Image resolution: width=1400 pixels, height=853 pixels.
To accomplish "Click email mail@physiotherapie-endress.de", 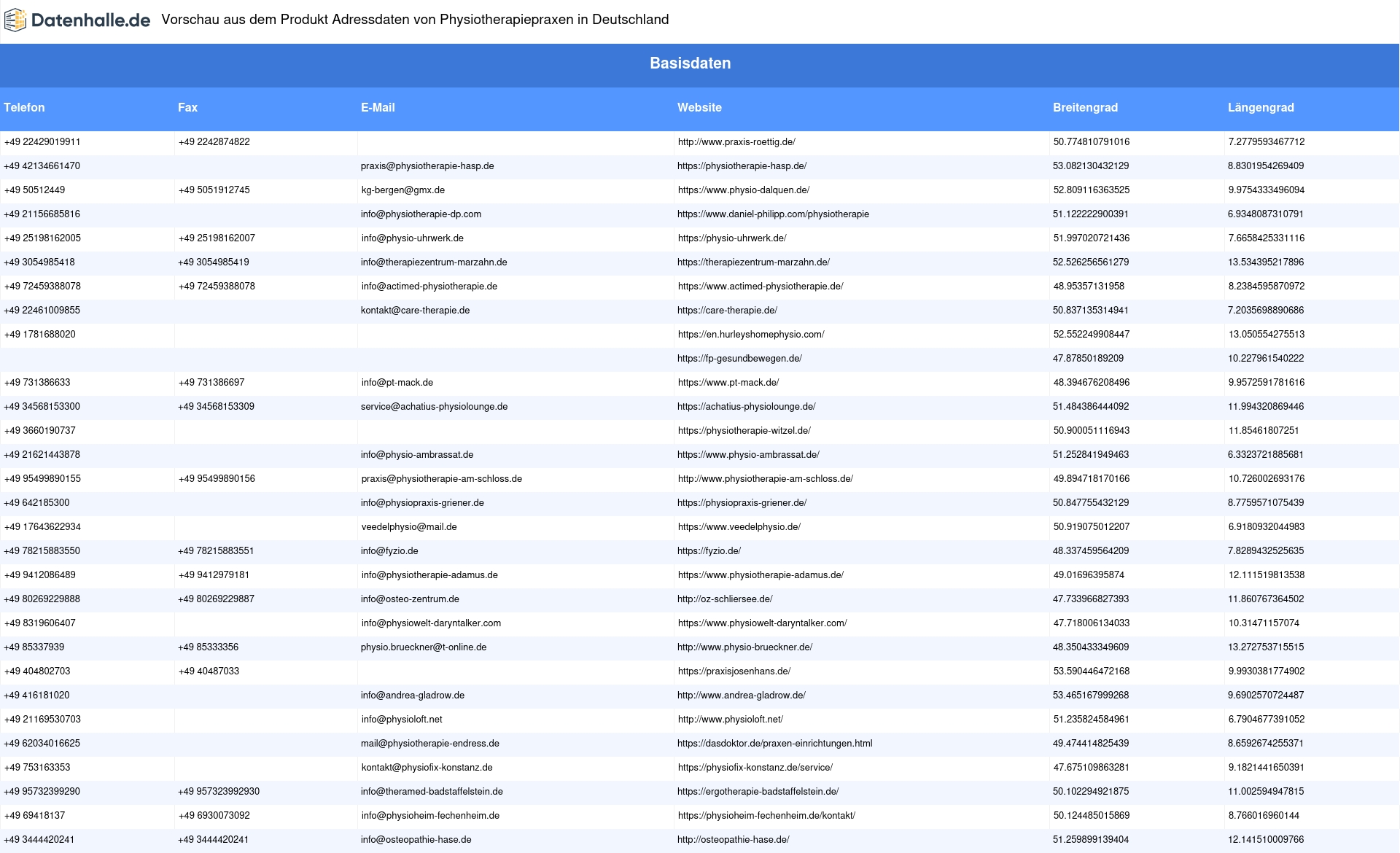I will coord(430,744).
